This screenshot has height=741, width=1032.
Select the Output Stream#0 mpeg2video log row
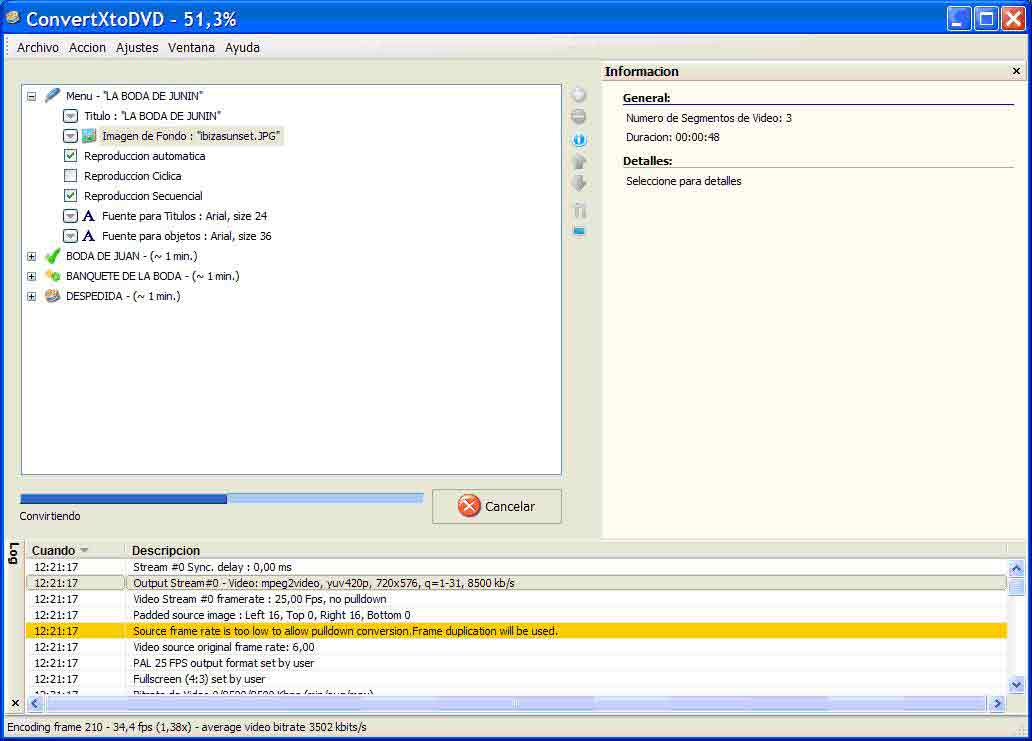coord(516,583)
